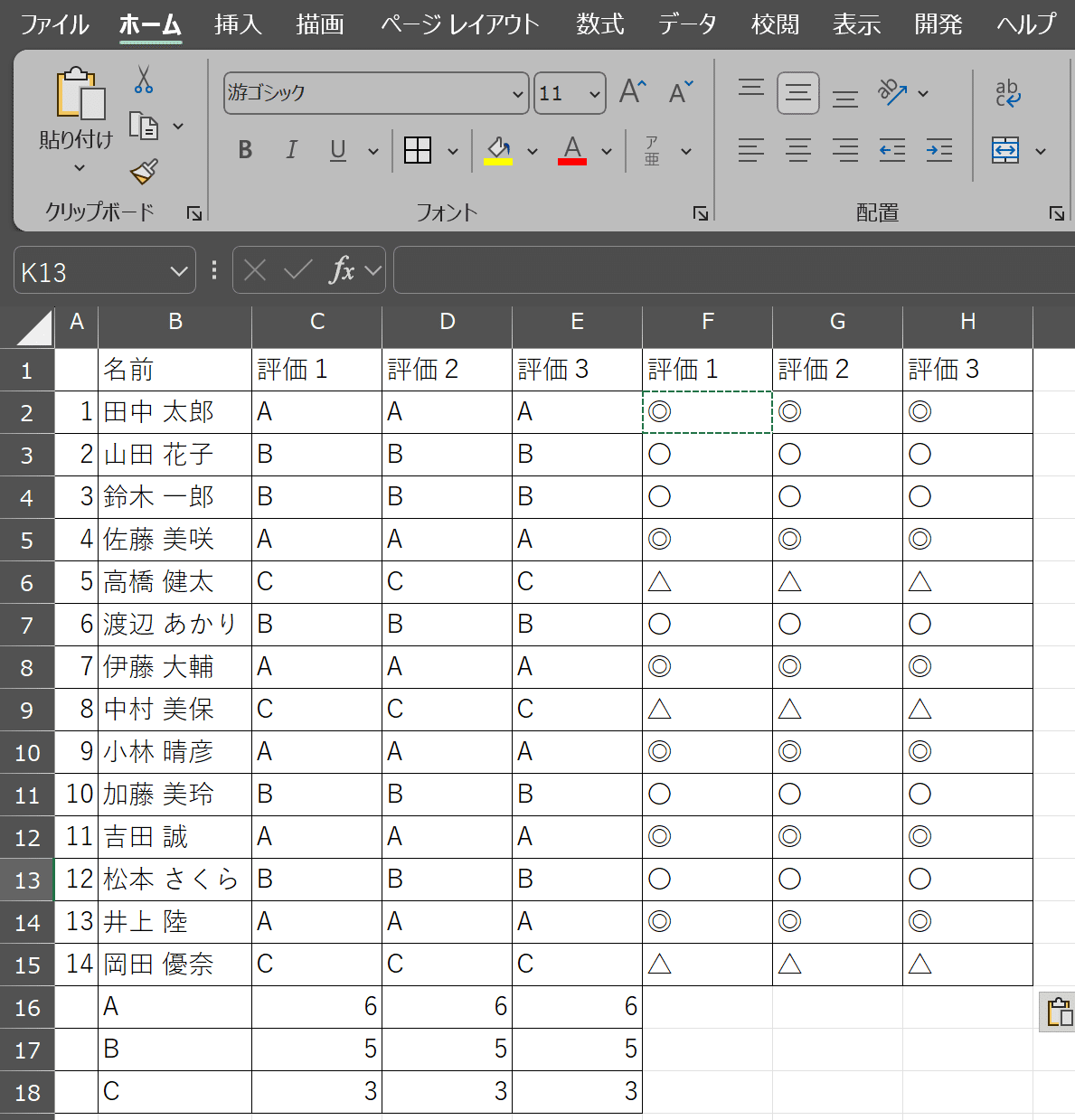
Task: Open the 游ゴシック font name dropdown
Action: (x=518, y=94)
